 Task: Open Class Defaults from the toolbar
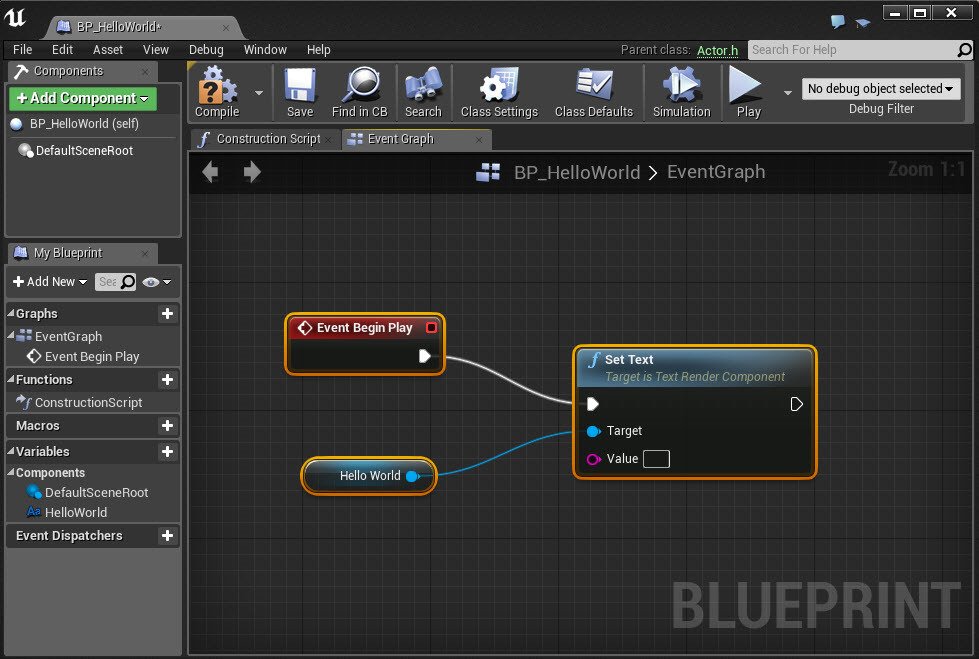click(594, 87)
